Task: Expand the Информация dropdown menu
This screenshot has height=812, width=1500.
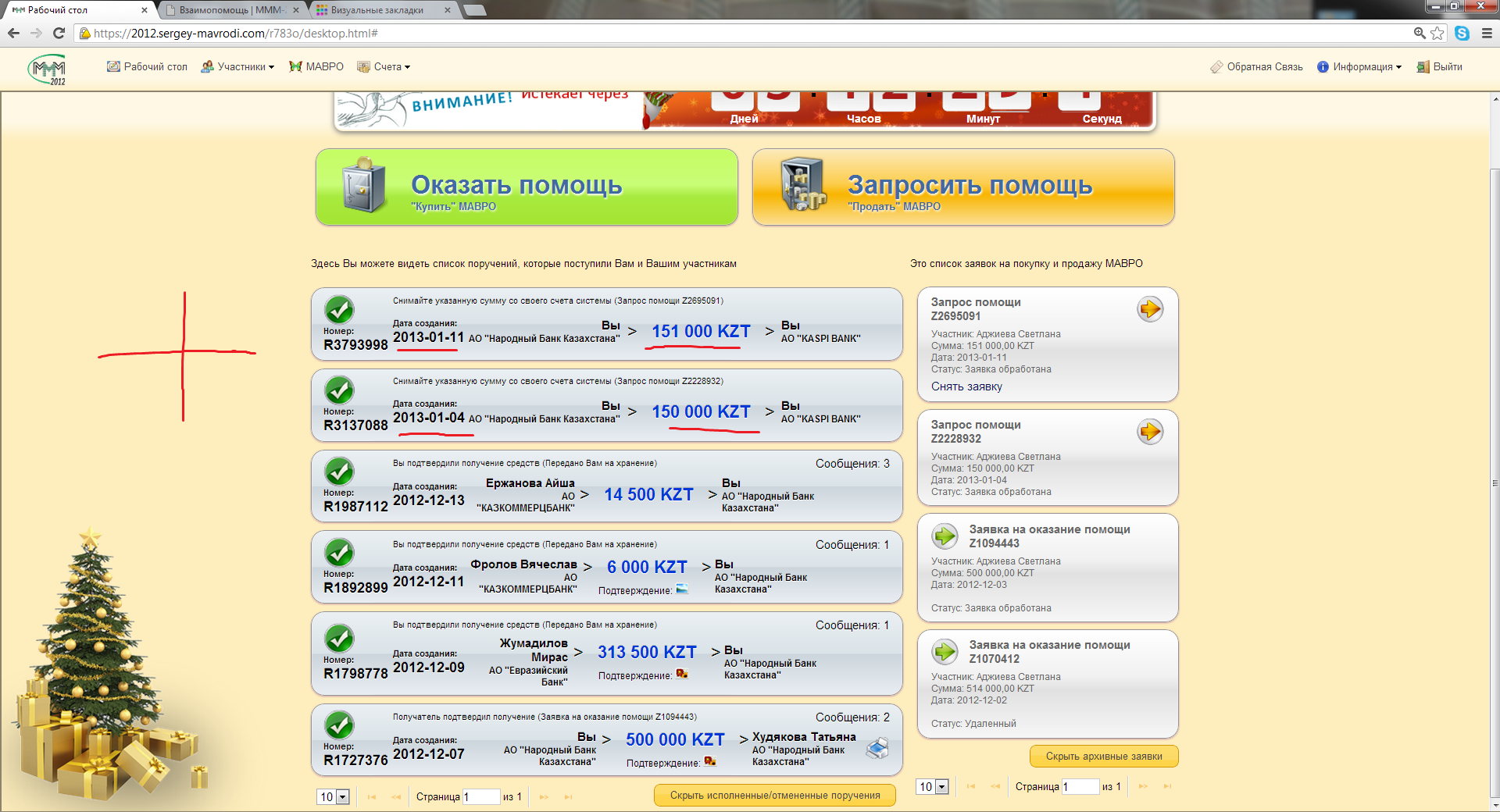Action: [1359, 67]
